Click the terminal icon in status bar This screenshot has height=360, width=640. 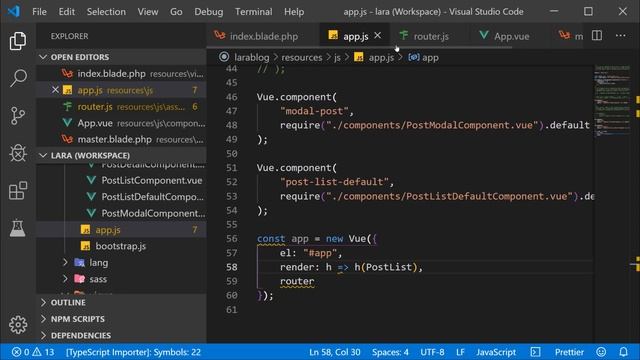point(535,352)
